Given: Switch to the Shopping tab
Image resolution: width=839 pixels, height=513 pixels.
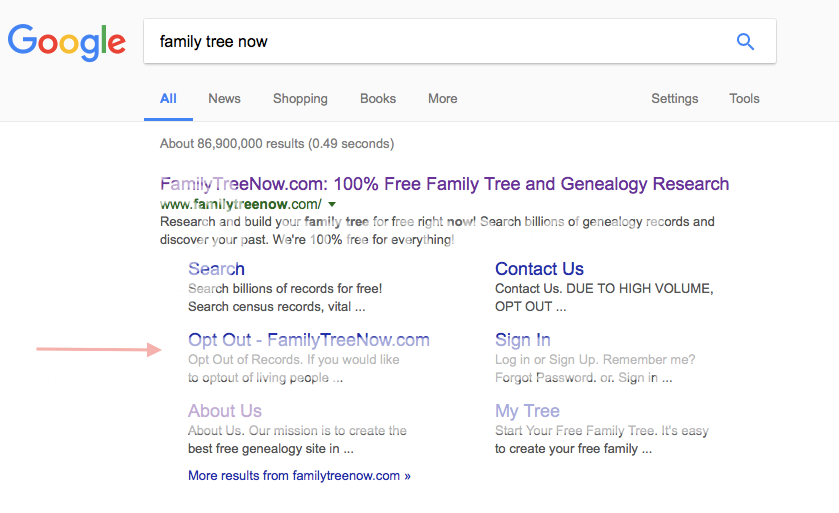Looking at the screenshot, I should [x=300, y=99].
